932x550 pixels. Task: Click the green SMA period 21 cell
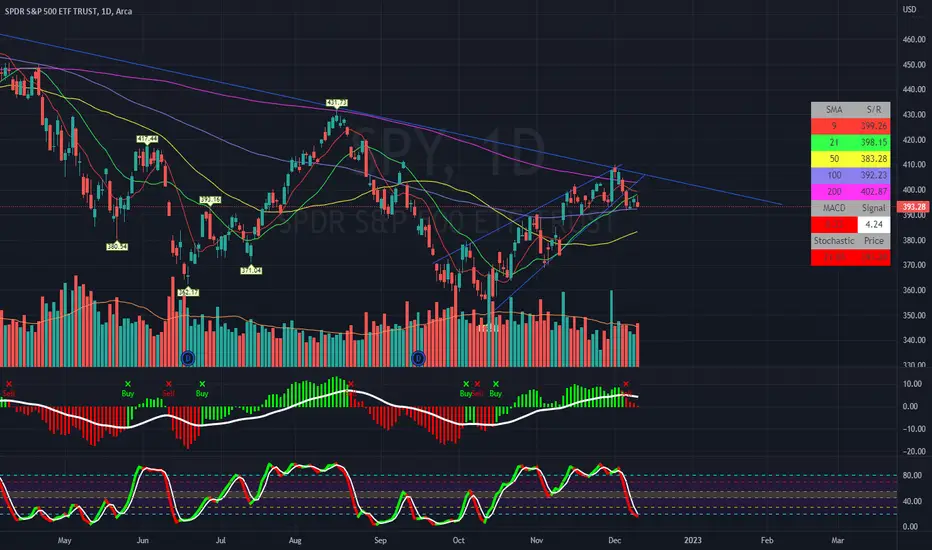pyautogui.click(x=834, y=143)
